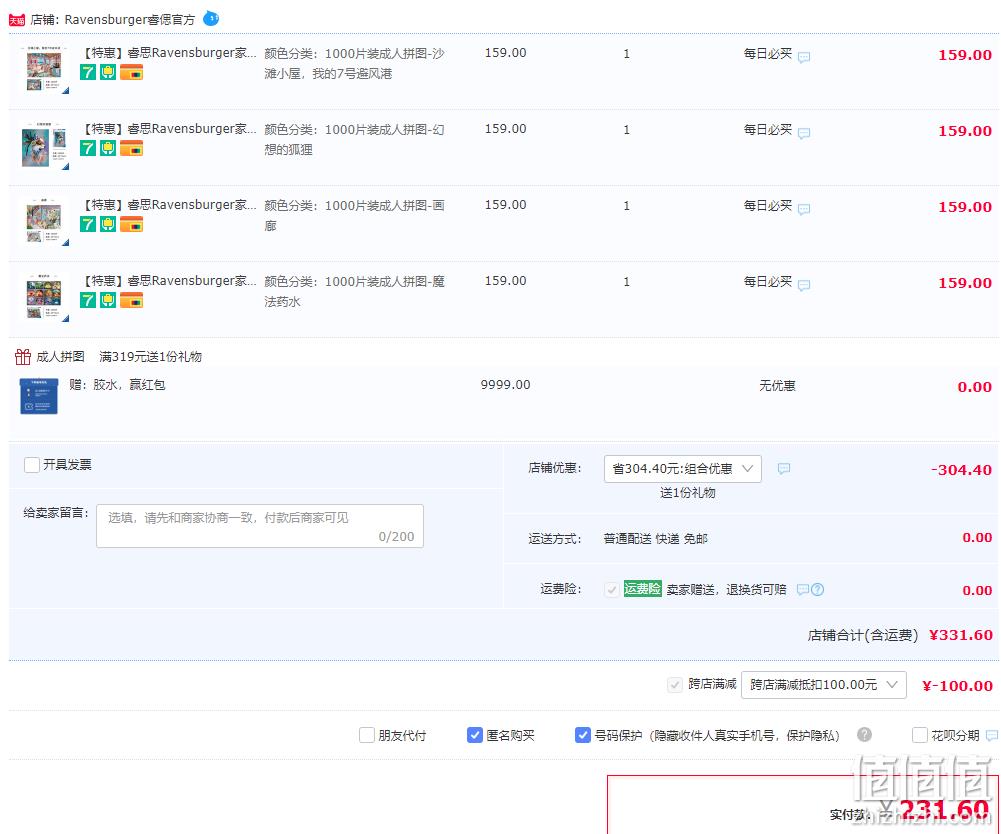
Task: Click the 魔法药水 puzzle thumbnail
Action: [45, 298]
